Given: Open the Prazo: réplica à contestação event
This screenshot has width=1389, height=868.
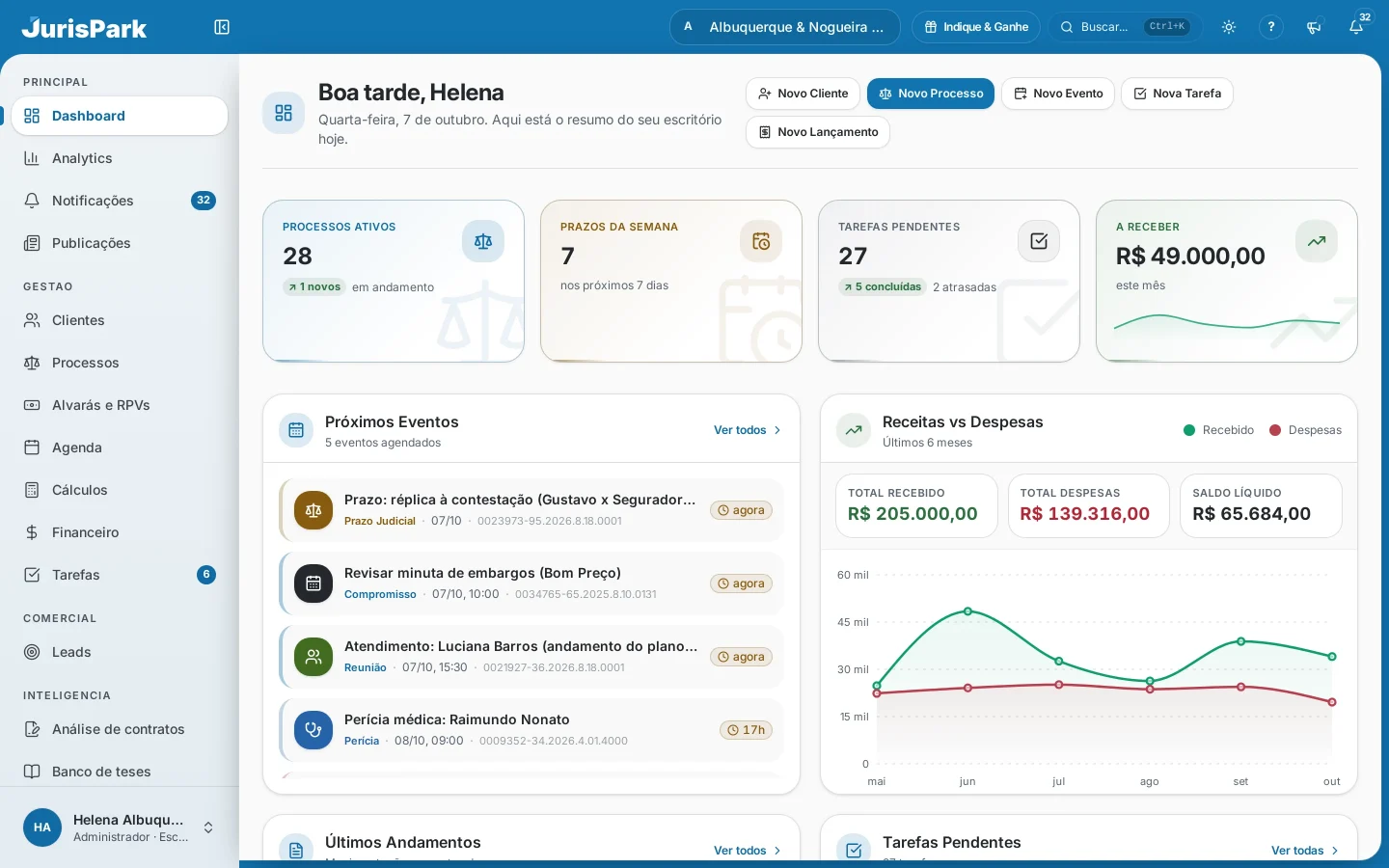Looking at the screenshot, I should click(531, 509).
